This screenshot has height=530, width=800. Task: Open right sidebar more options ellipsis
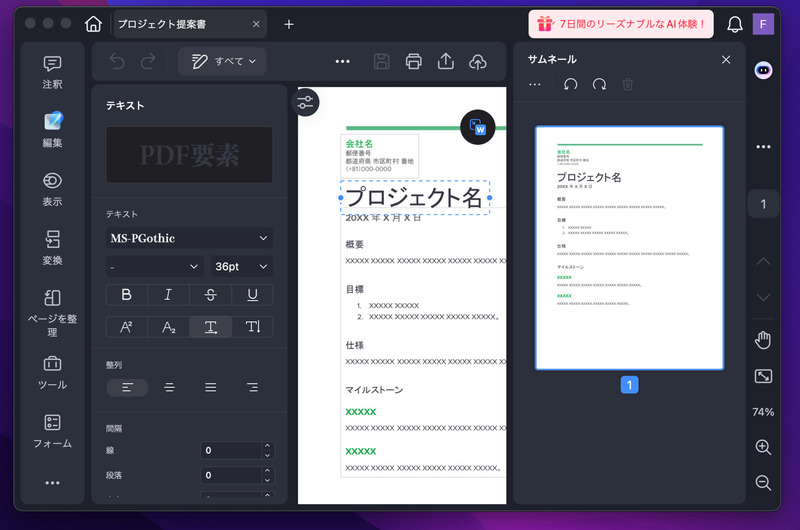763,147
